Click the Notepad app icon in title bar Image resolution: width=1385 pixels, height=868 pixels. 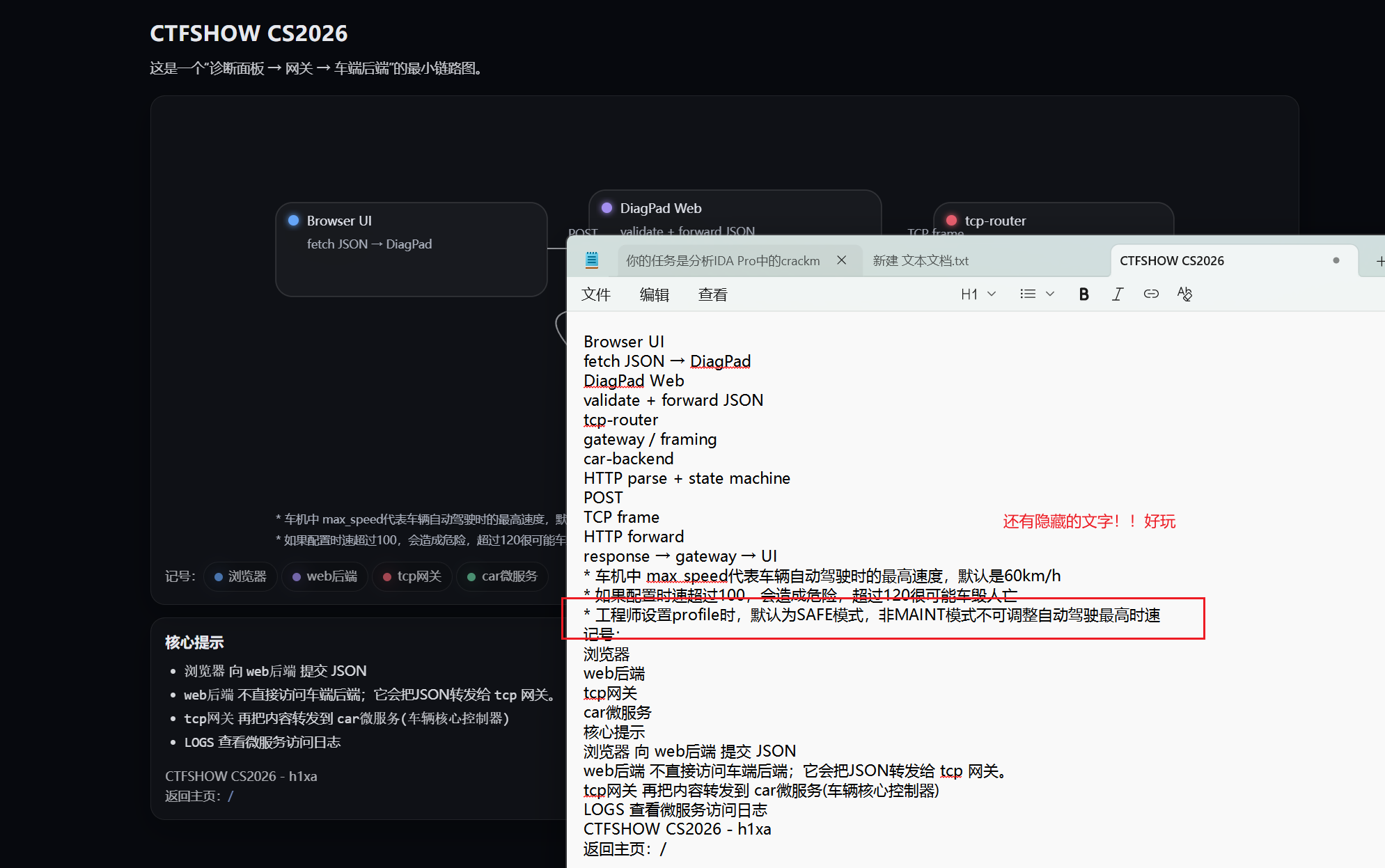pos(591,259)
